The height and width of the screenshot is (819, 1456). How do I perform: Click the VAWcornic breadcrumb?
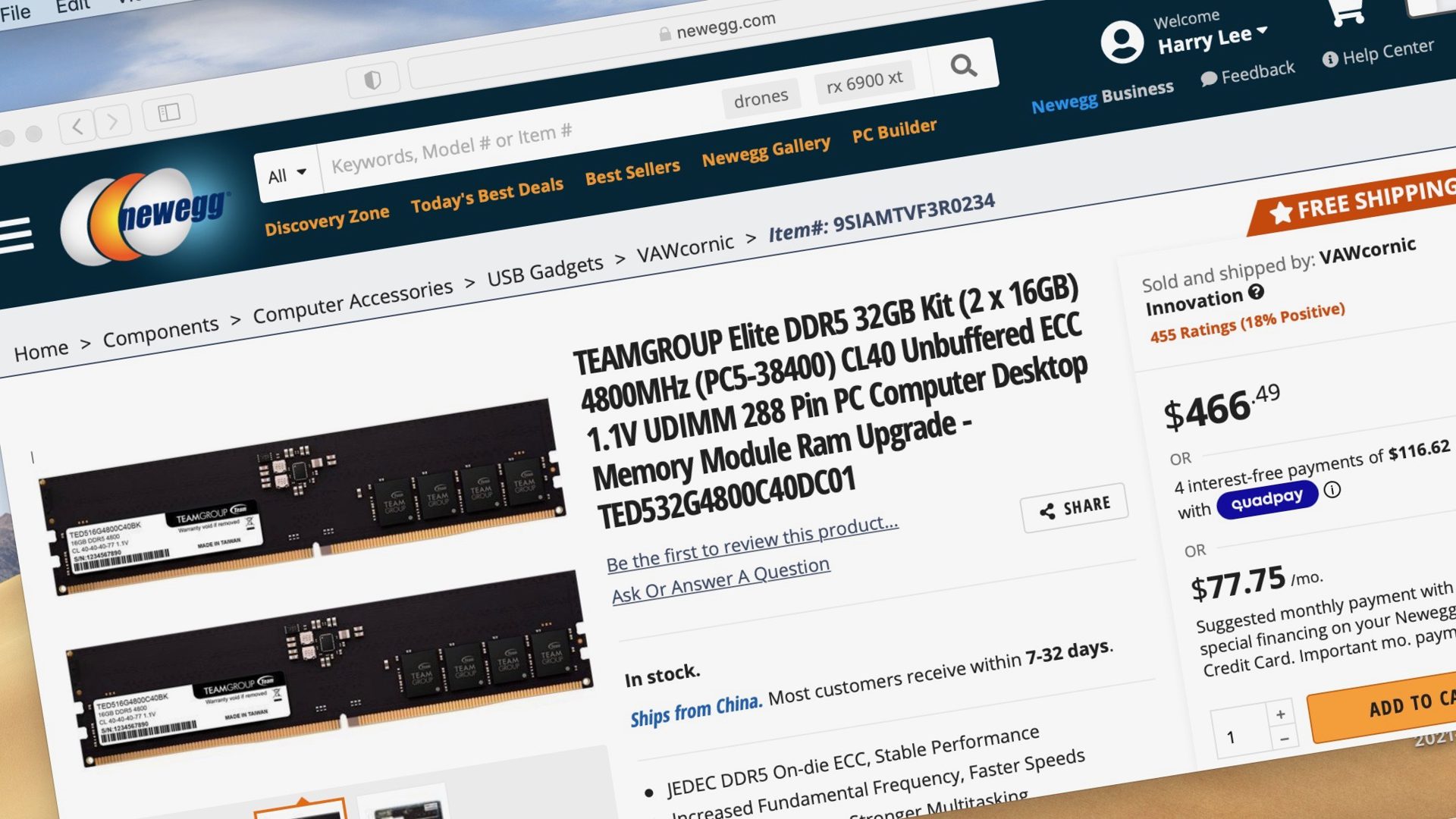click(x=685, y=247)
